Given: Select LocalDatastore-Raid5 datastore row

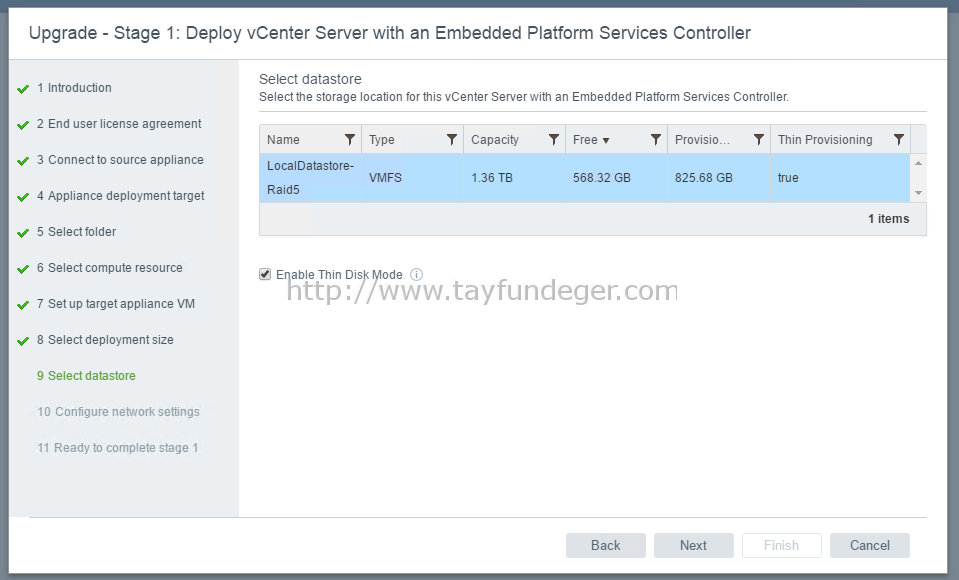Looking at the screenshot, I should pyautogui.click(x=585, y=178).
